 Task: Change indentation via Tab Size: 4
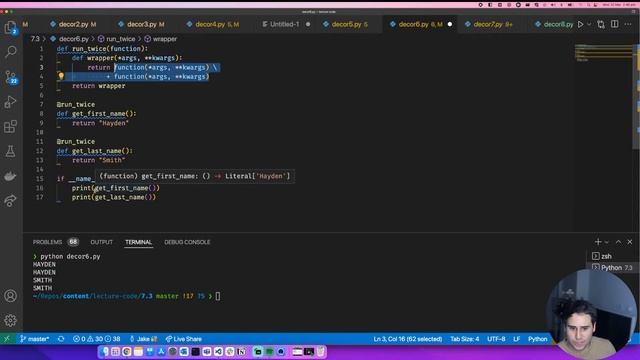tap(464, 339)
